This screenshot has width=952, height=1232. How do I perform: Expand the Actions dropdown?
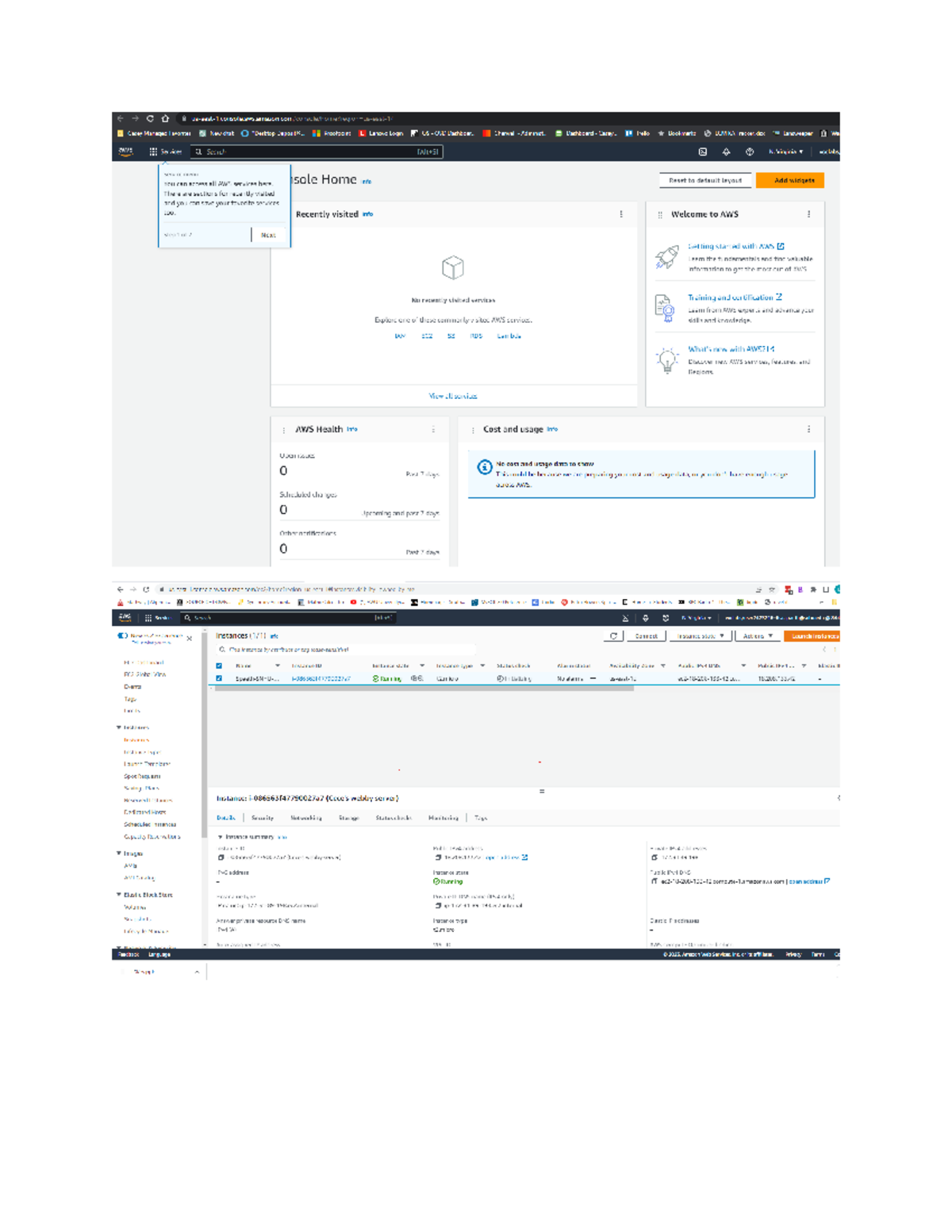point(758,636)
